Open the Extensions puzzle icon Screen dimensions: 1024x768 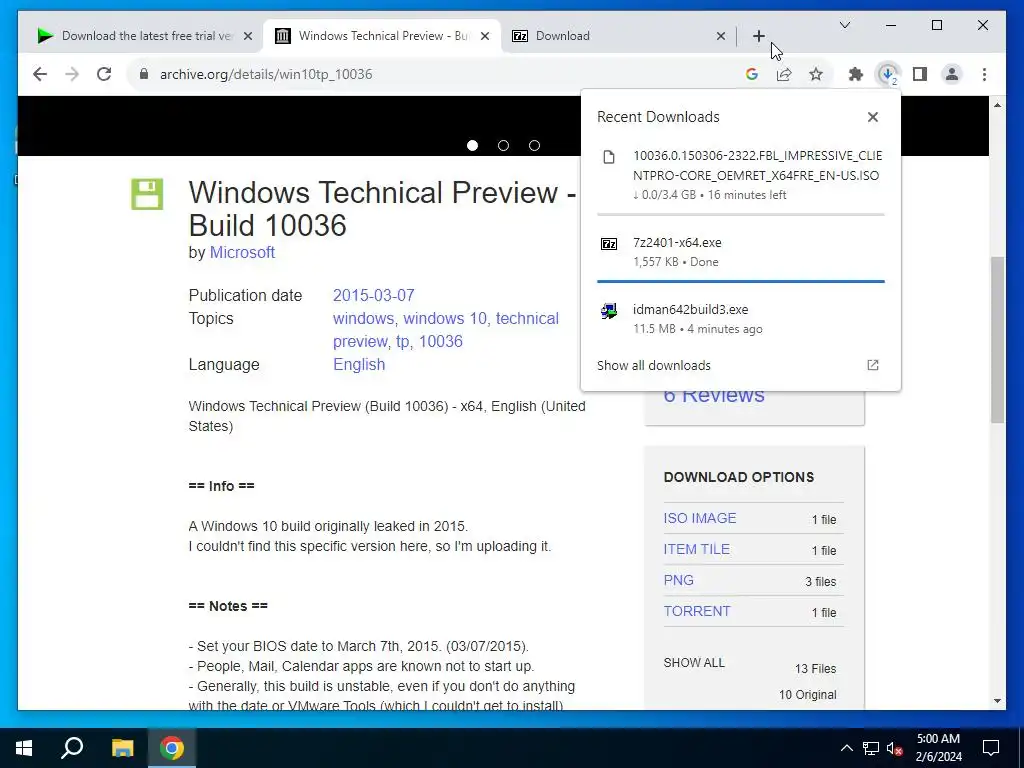point(856,74)
